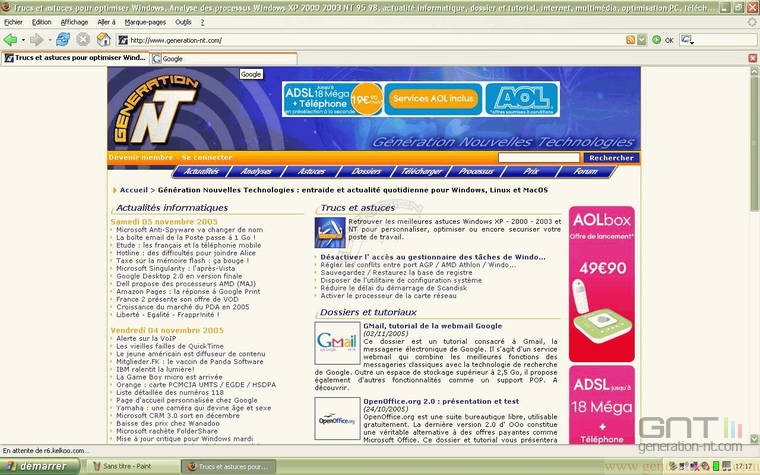760x475 pixels.
Task: Click the Forward arrow in the toolbar
Action: [36, 40]
